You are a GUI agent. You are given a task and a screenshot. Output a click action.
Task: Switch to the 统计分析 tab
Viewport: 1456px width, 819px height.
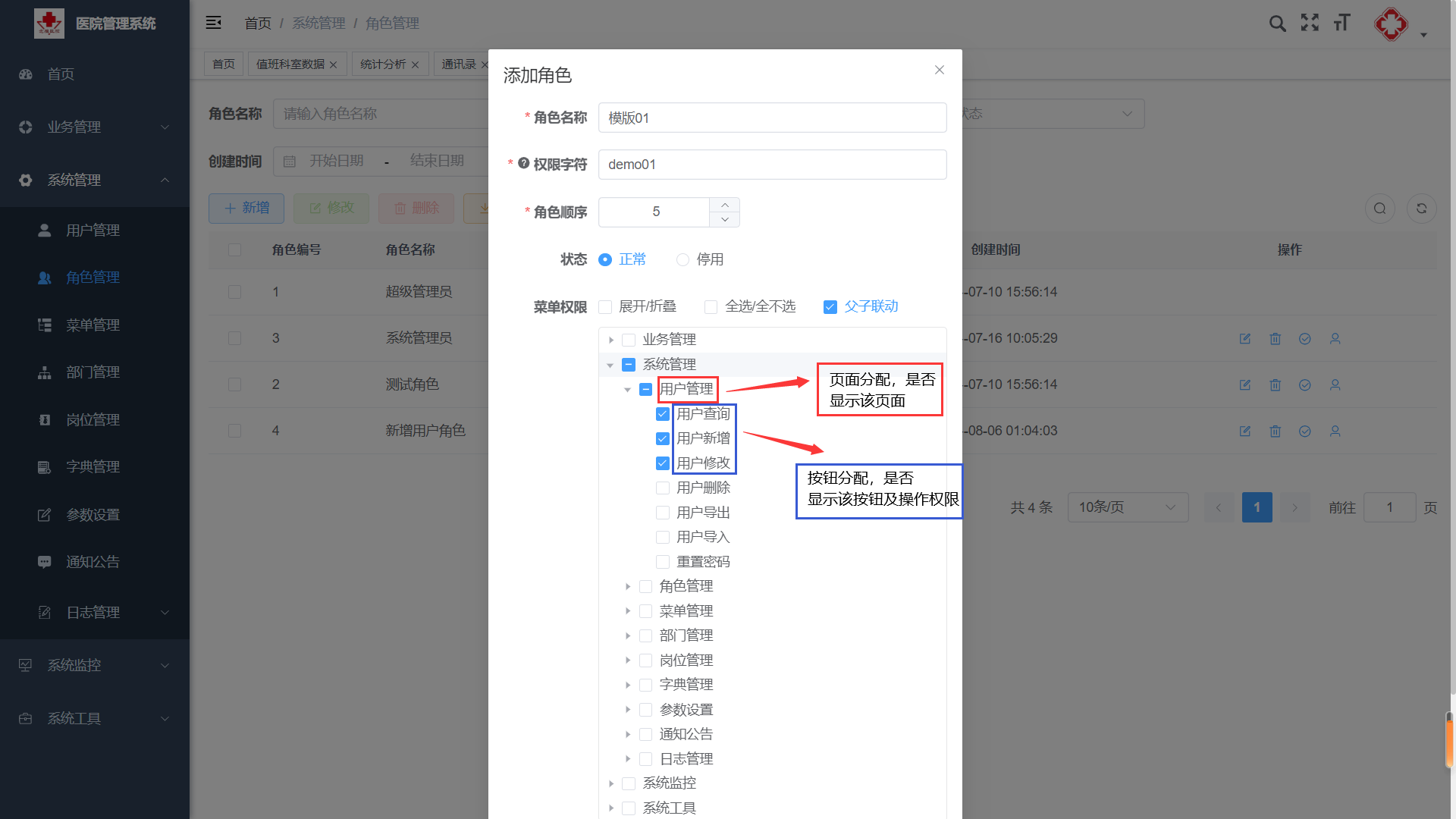point(384,64)
